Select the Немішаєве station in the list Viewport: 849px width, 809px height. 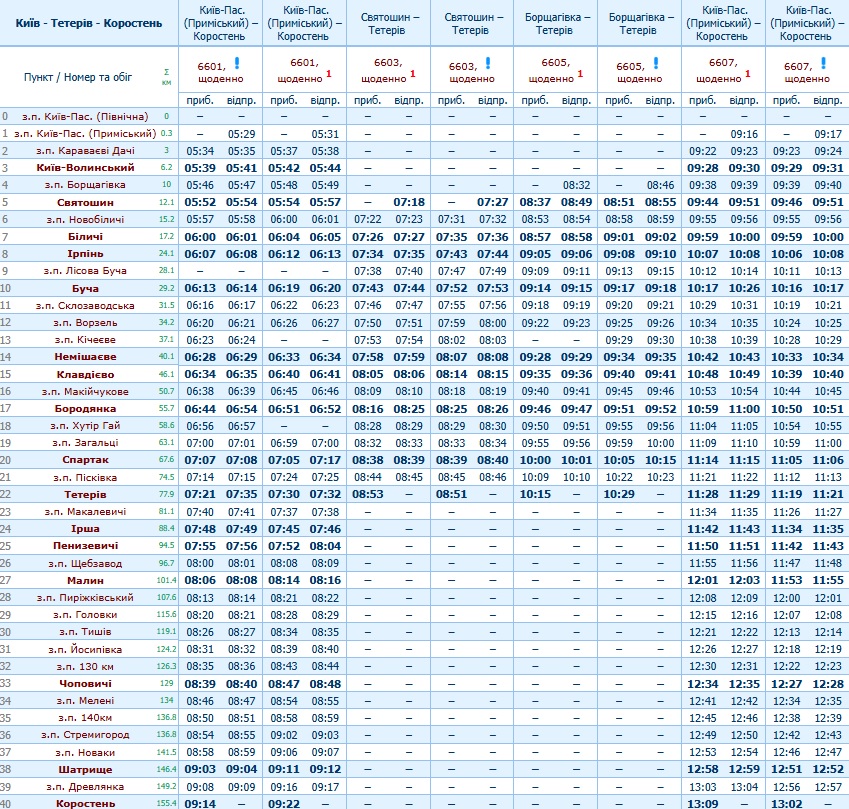[85, 356]
